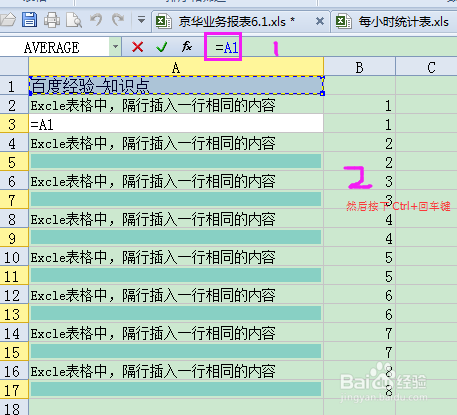This screenshot has height=415, width=457.
Task: Click the spreadsheet icon on 京华业务报表6.1.xls tab
Action: (164, 21)
